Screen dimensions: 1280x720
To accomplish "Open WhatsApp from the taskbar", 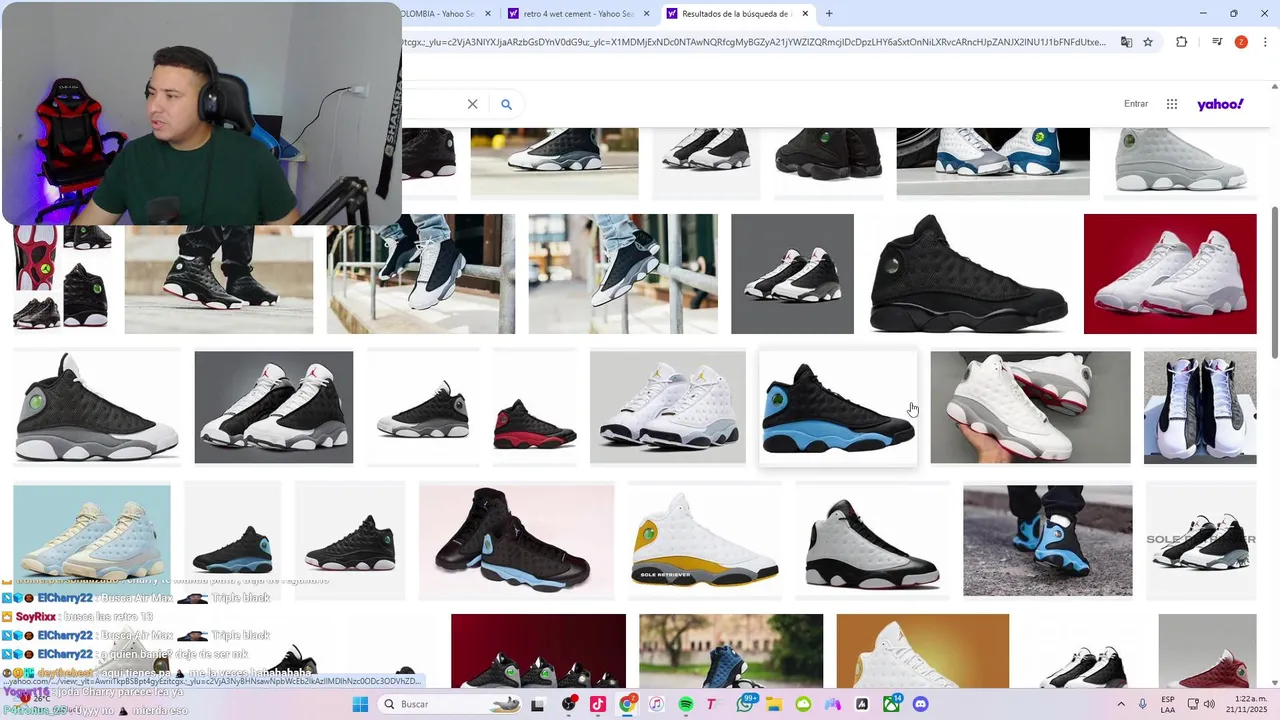I will 745,704.
